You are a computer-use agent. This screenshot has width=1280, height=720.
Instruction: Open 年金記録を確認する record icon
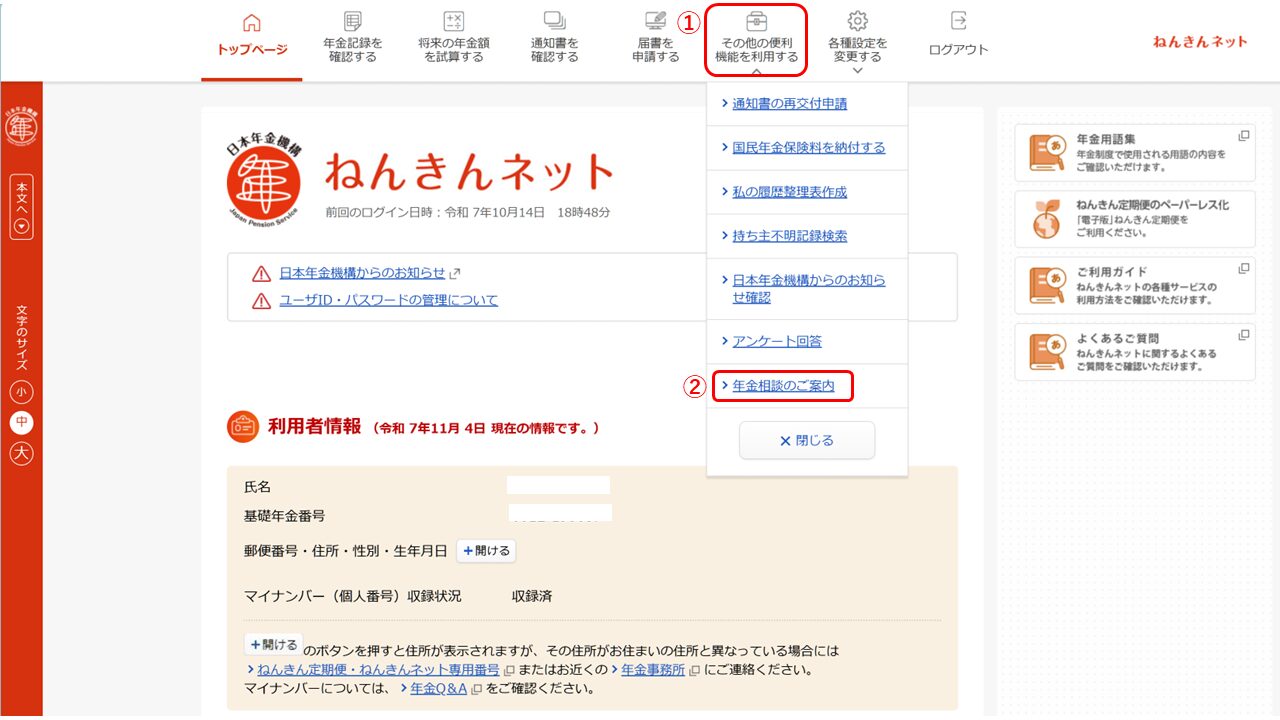[352, 21]
